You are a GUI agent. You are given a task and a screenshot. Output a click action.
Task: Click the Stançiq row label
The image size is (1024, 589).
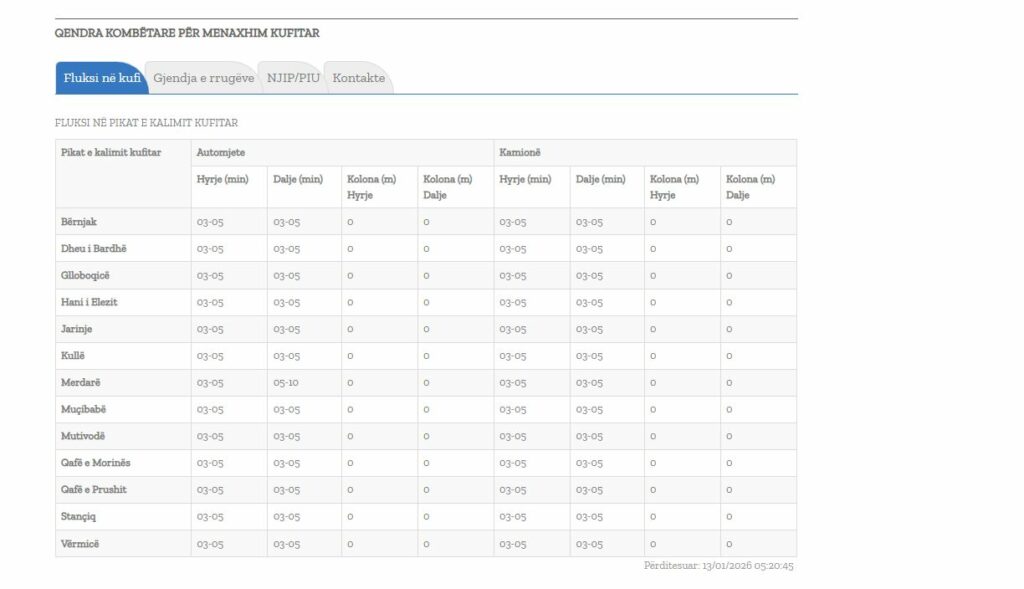(x=79, y=517)
